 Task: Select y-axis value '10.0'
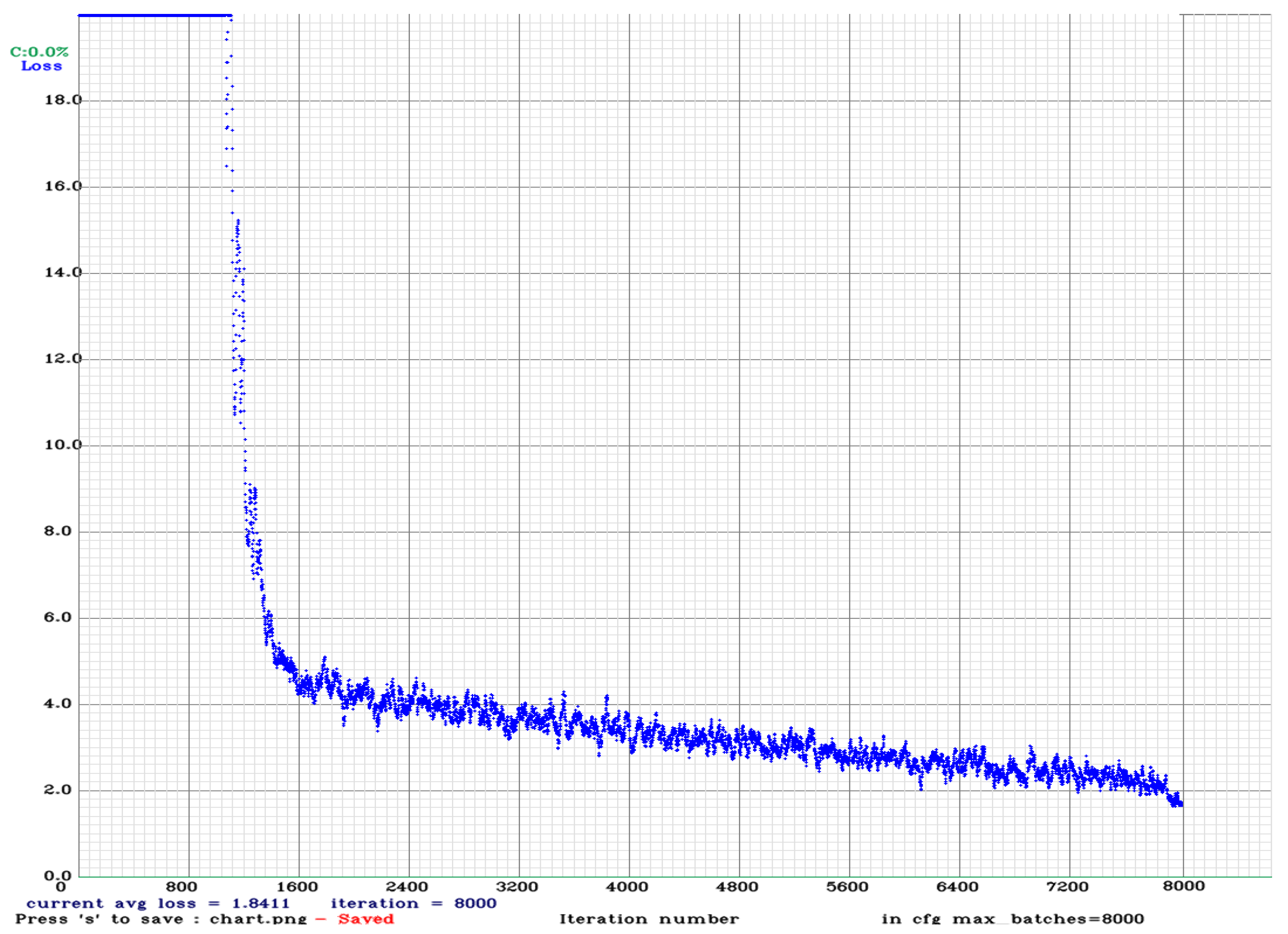[63, 445]
